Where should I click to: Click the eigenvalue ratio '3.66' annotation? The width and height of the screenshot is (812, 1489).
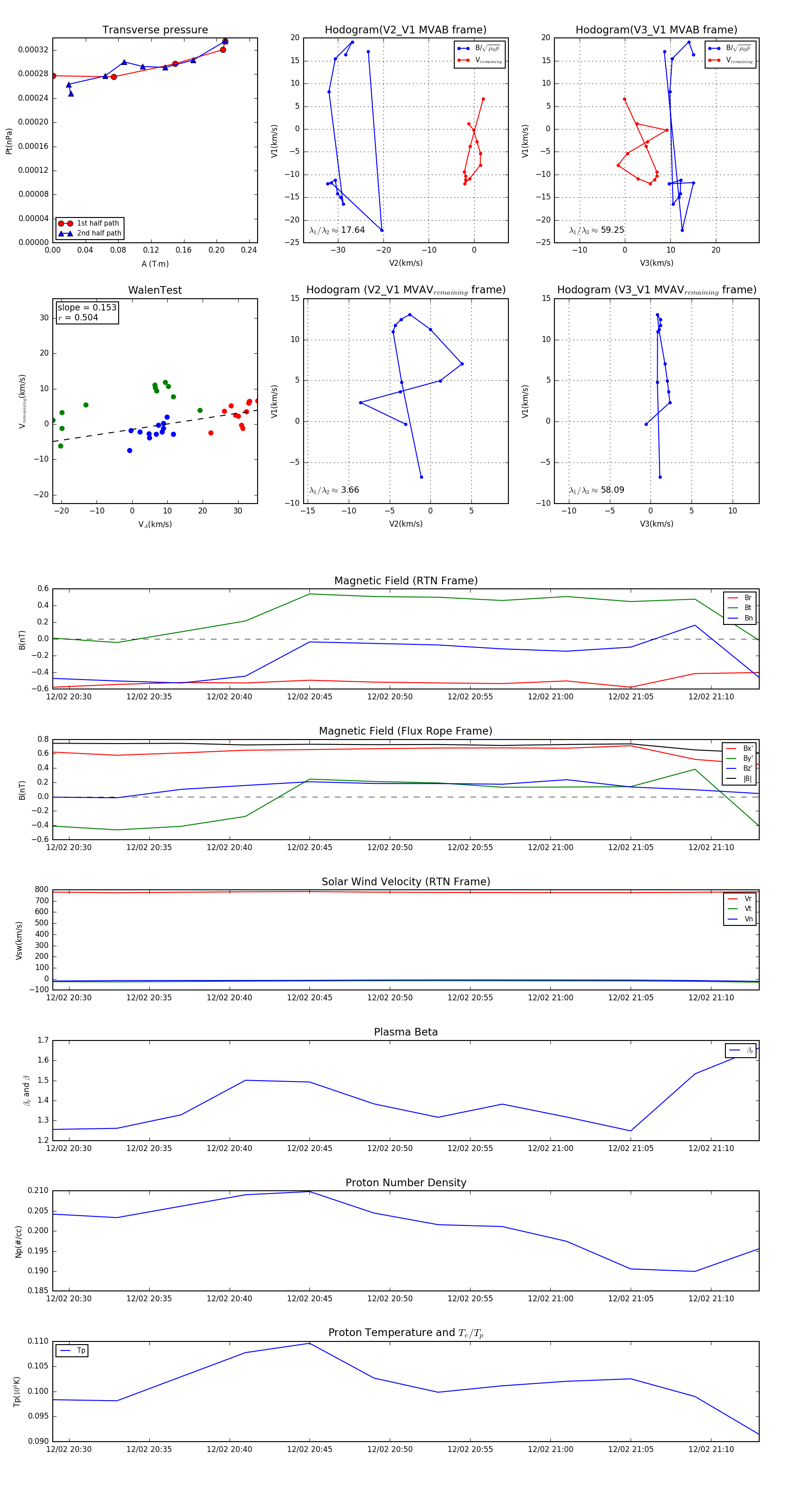point(334,490)
